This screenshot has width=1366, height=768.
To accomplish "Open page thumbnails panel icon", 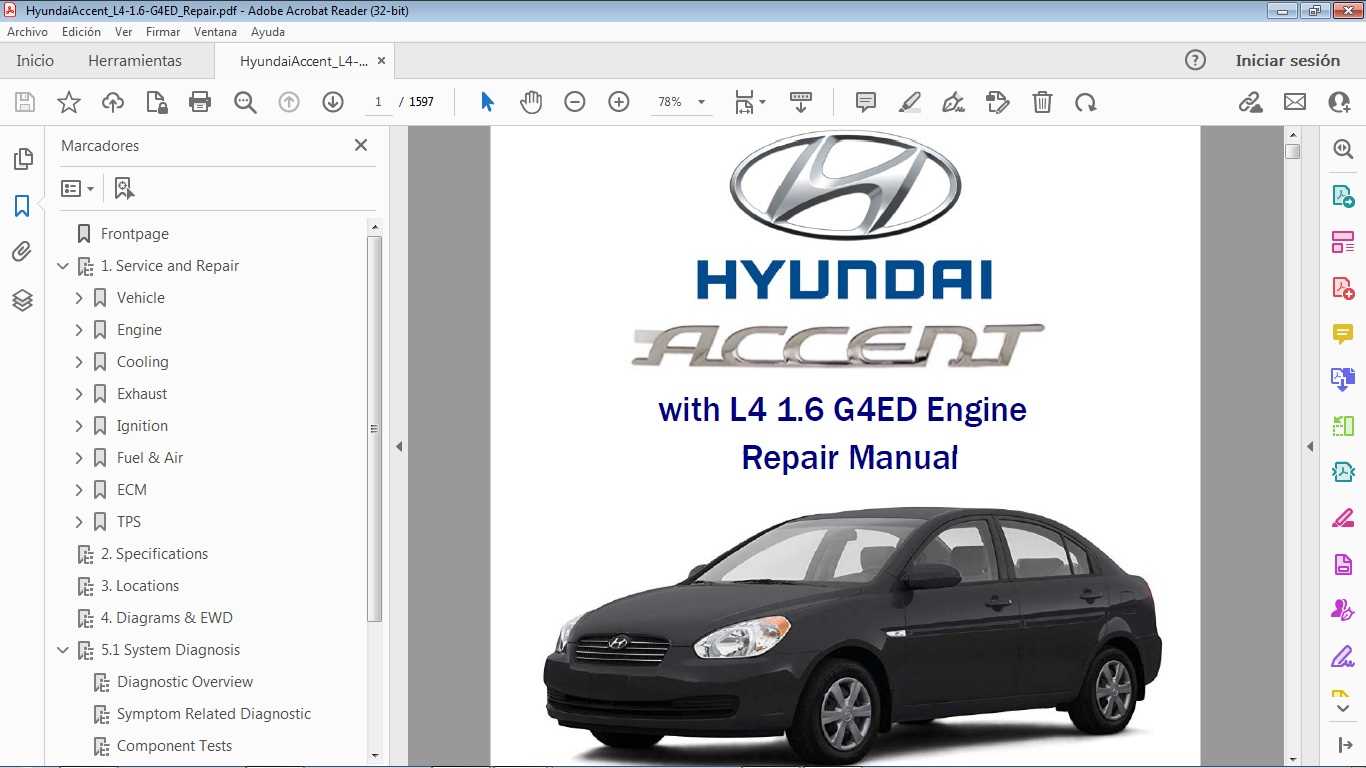I will [22, 159].
